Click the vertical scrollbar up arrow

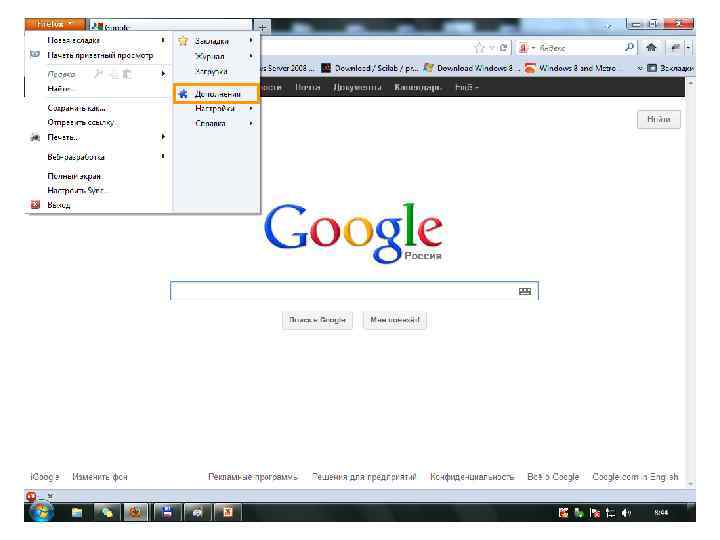[690, 83]
